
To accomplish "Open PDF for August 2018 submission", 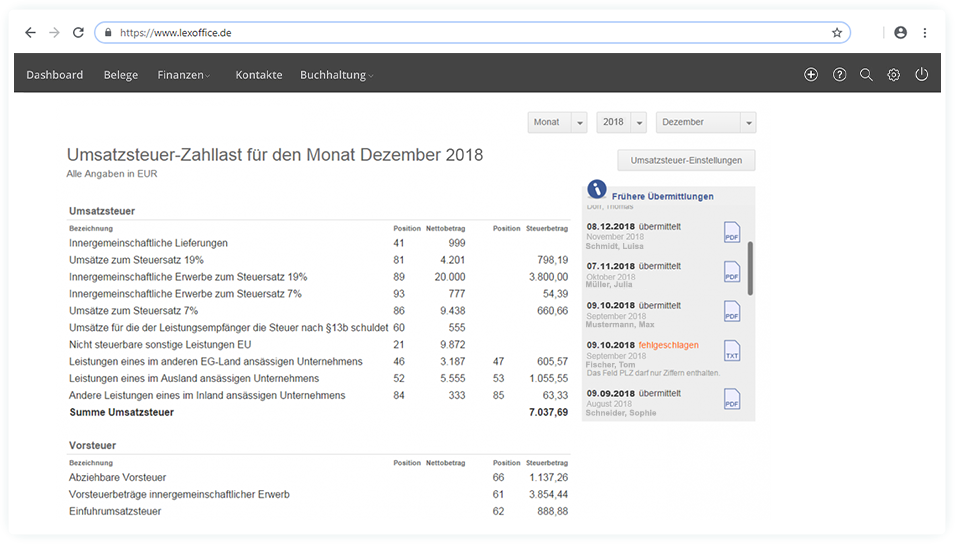I will point(731,399).
